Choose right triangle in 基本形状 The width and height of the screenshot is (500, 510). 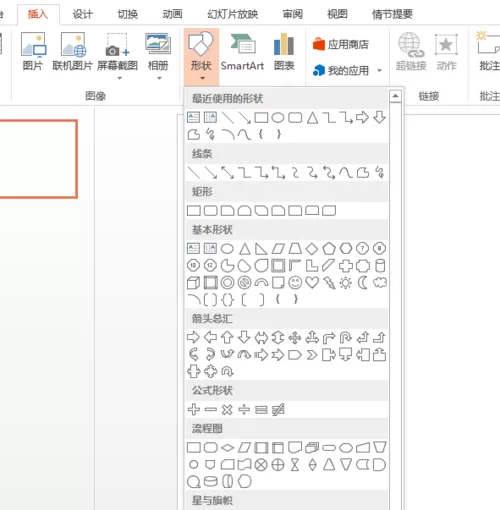tap(261, 249)
